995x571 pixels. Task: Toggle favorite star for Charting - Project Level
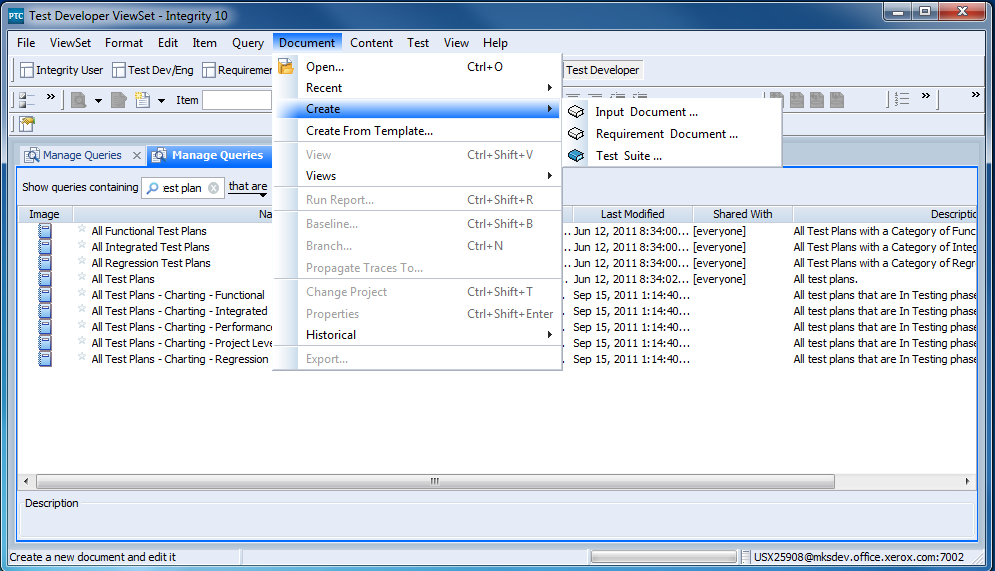coord(82,341)
